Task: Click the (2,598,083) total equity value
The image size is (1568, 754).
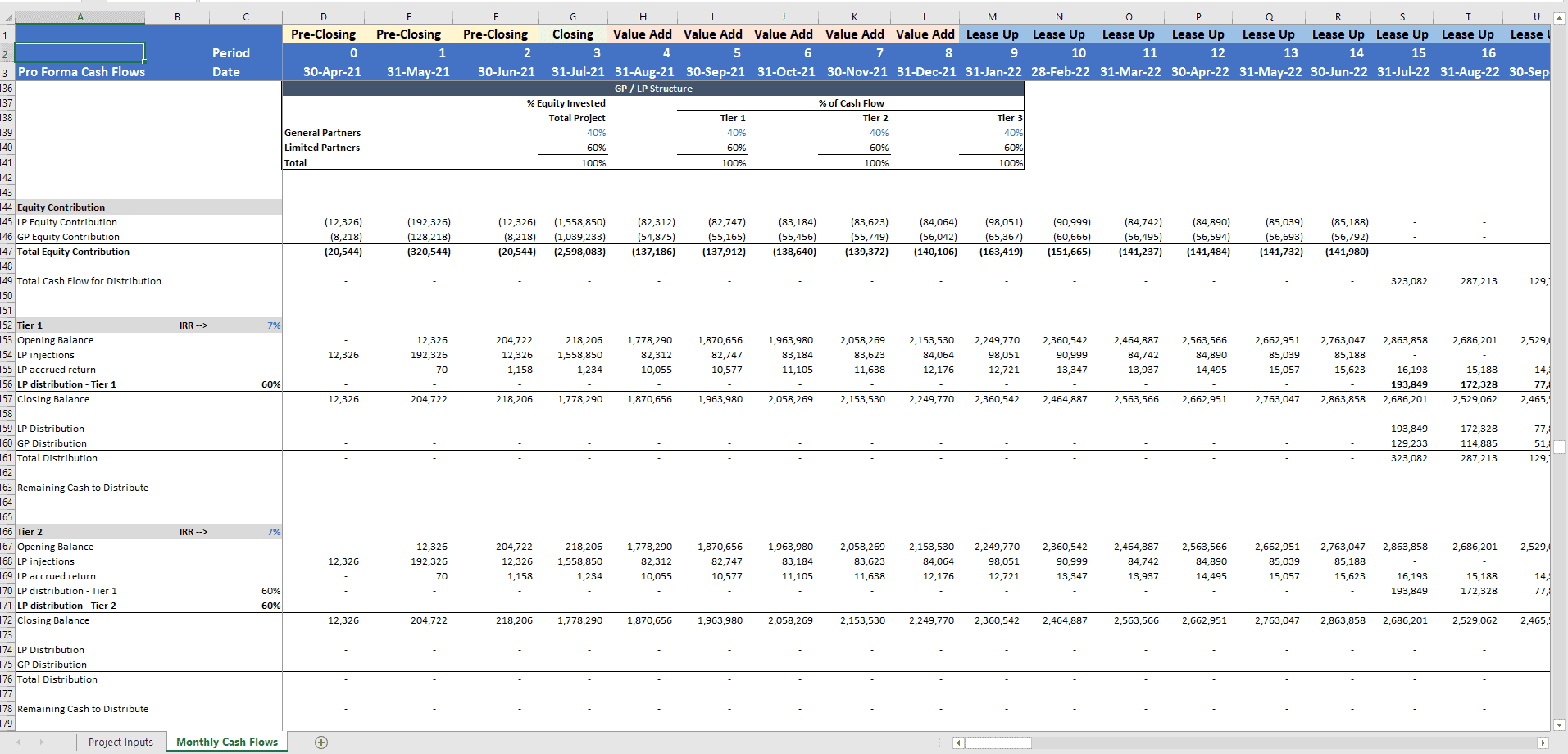Action: 579,252
